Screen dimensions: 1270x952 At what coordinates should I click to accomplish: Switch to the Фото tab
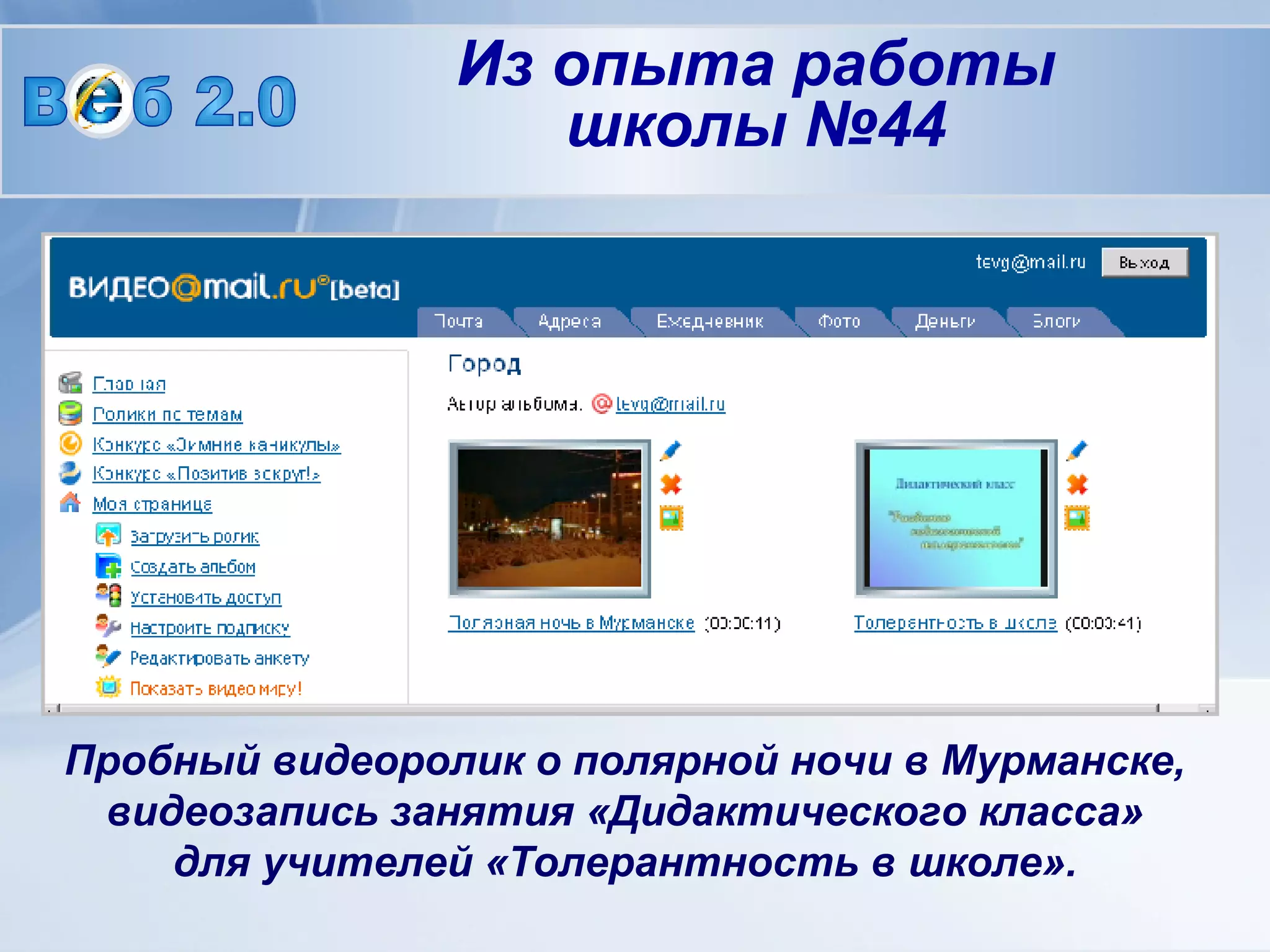pos(839,322)
